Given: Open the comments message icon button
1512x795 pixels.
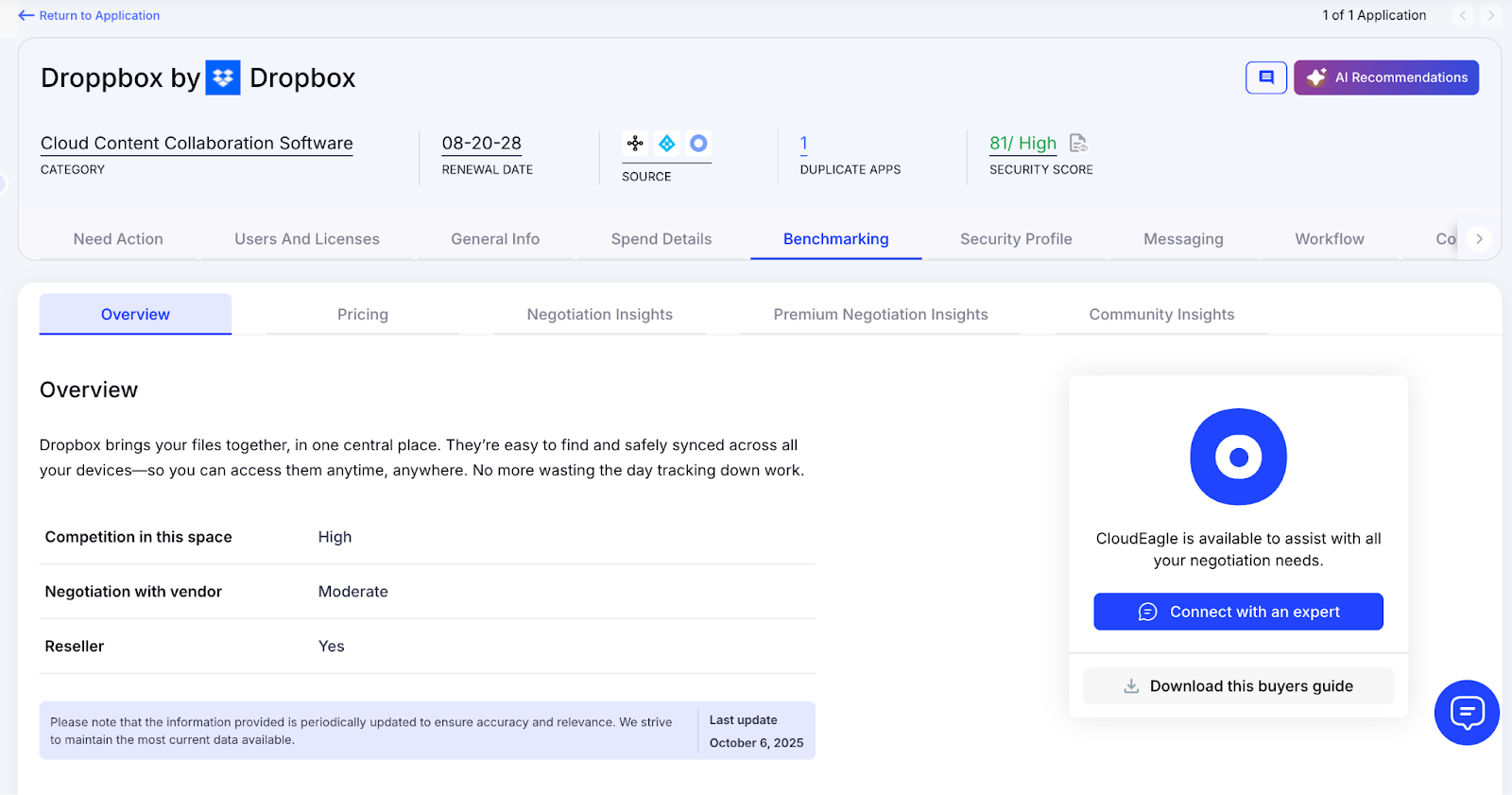Looking at the screenshot, I should click(x=1266, y=78).
